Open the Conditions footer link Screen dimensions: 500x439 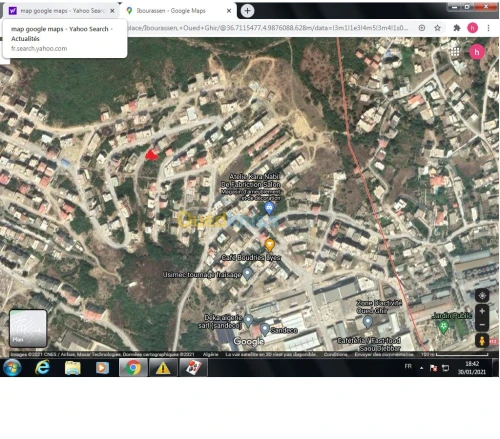(x=336, y=354)
